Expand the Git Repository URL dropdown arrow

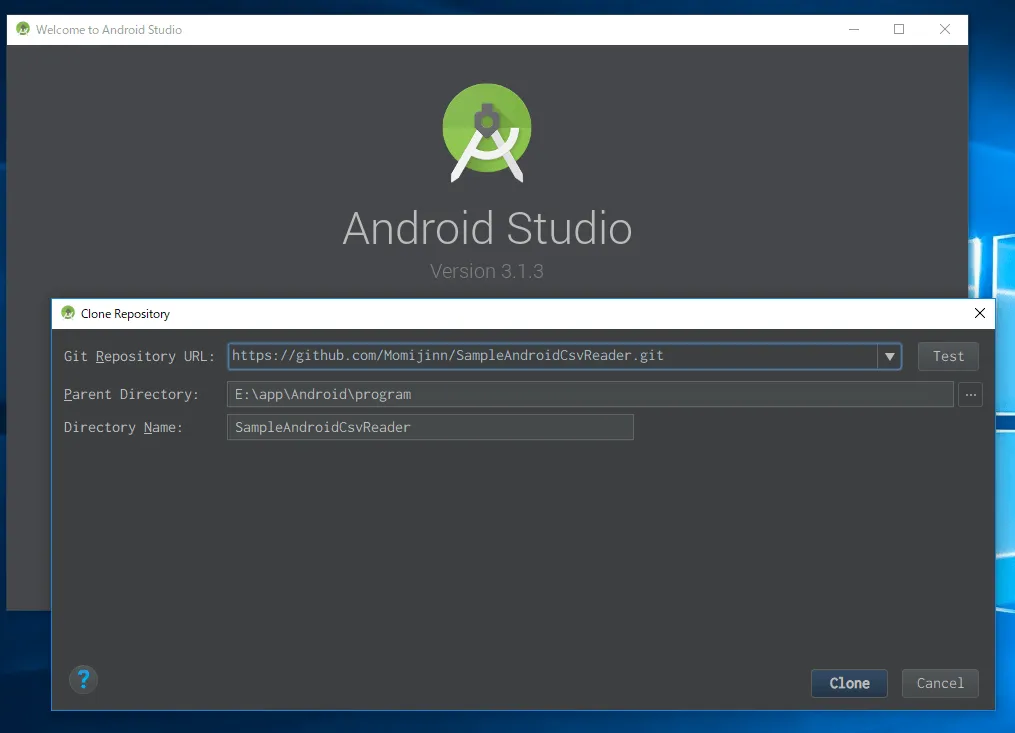(x=889, y=356)
